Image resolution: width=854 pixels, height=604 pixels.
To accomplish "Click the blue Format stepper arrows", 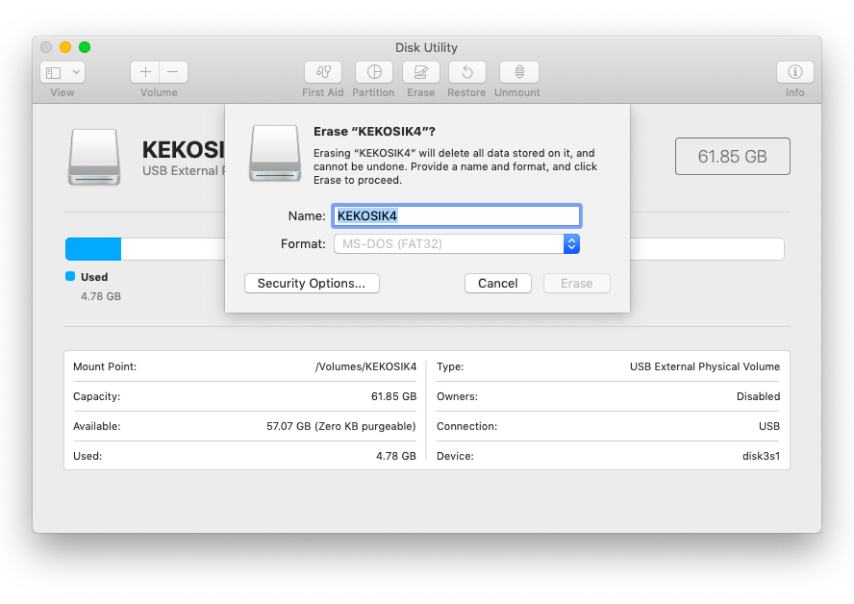I will point(571,244).
